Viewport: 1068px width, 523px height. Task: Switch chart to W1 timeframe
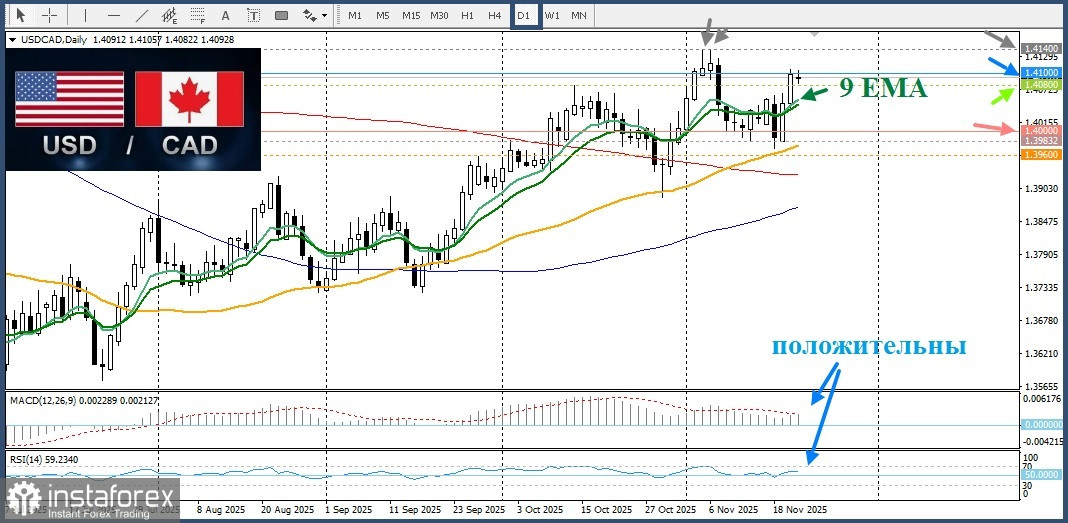coord(552,15)
